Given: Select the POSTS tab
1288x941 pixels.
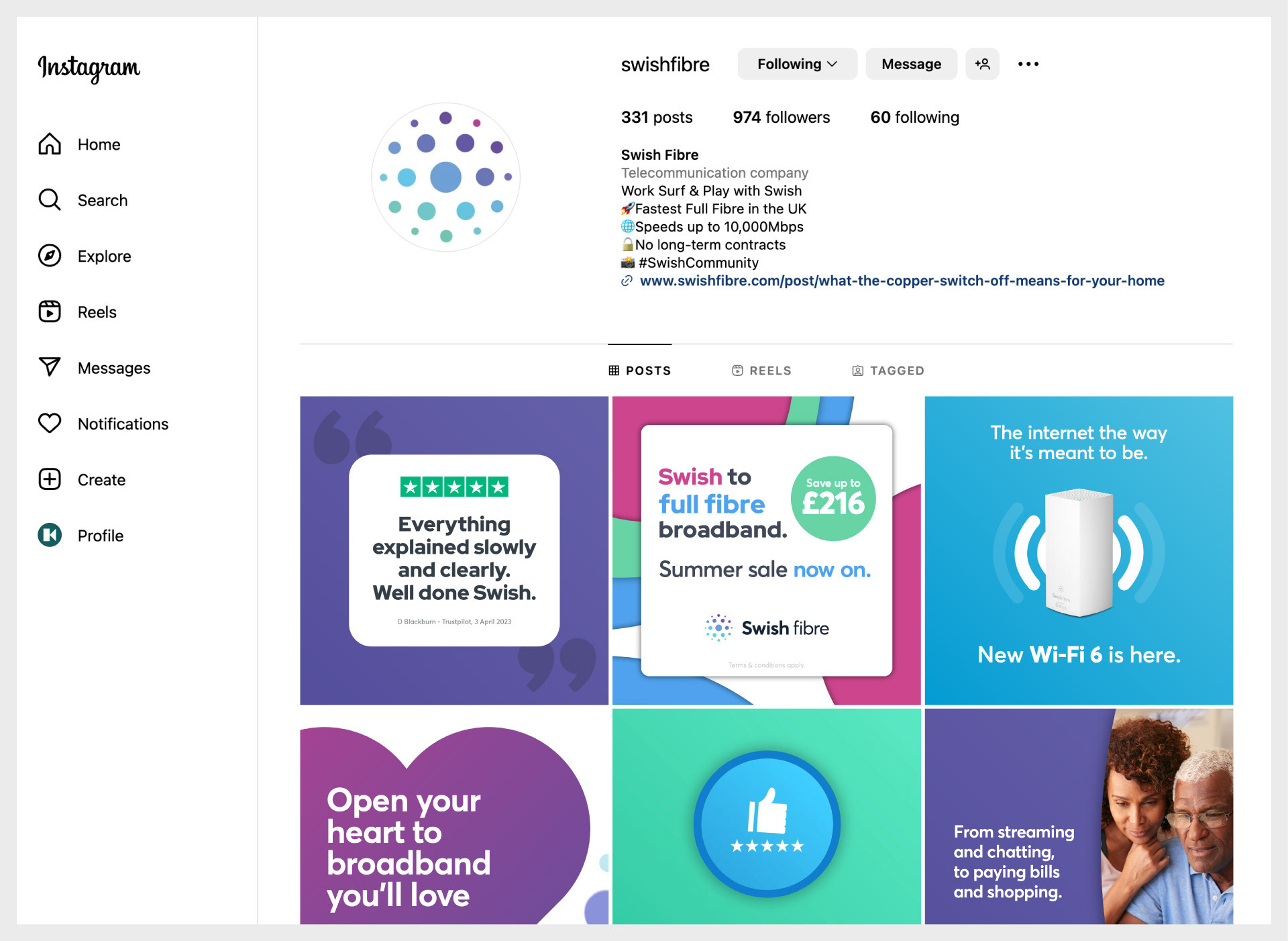Looking at the screenshot, I should 640,370.
